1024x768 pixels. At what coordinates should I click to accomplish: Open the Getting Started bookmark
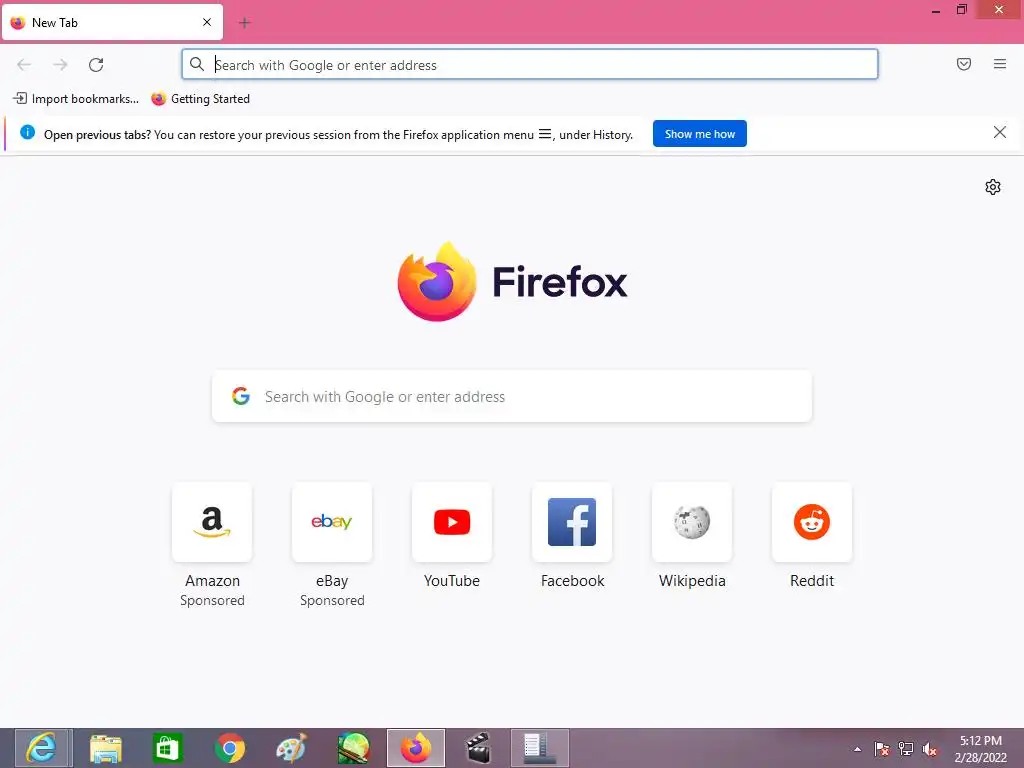point(200,99)
